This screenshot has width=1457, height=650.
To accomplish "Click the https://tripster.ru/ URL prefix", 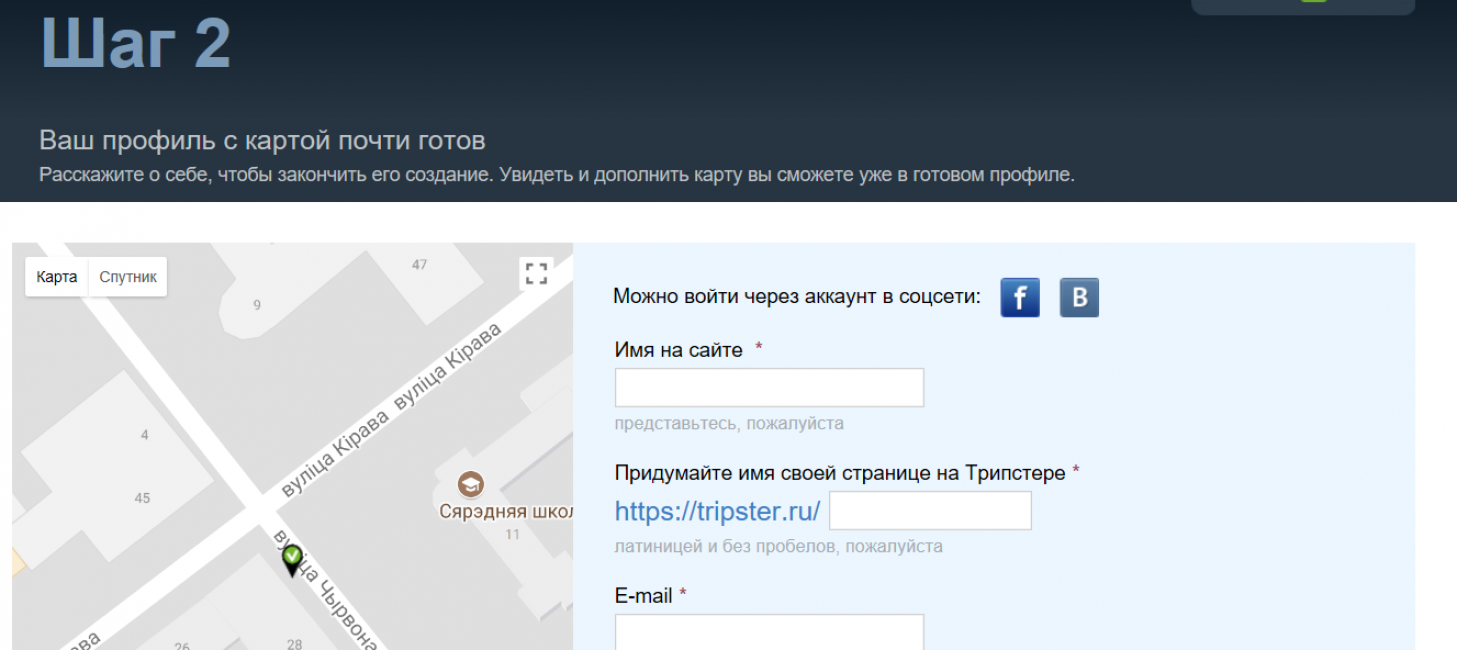I will [717, 512].
